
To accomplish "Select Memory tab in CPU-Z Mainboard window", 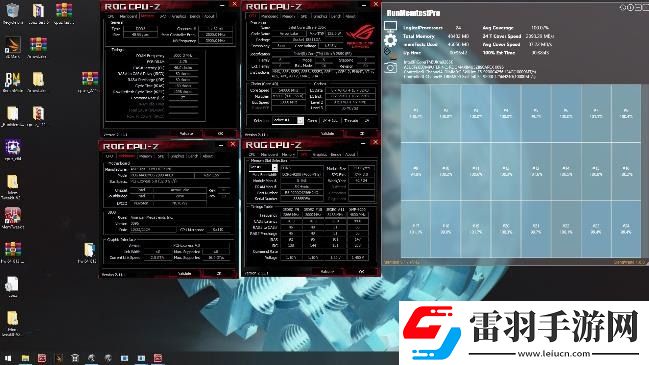I will click(x=145, y=156).
